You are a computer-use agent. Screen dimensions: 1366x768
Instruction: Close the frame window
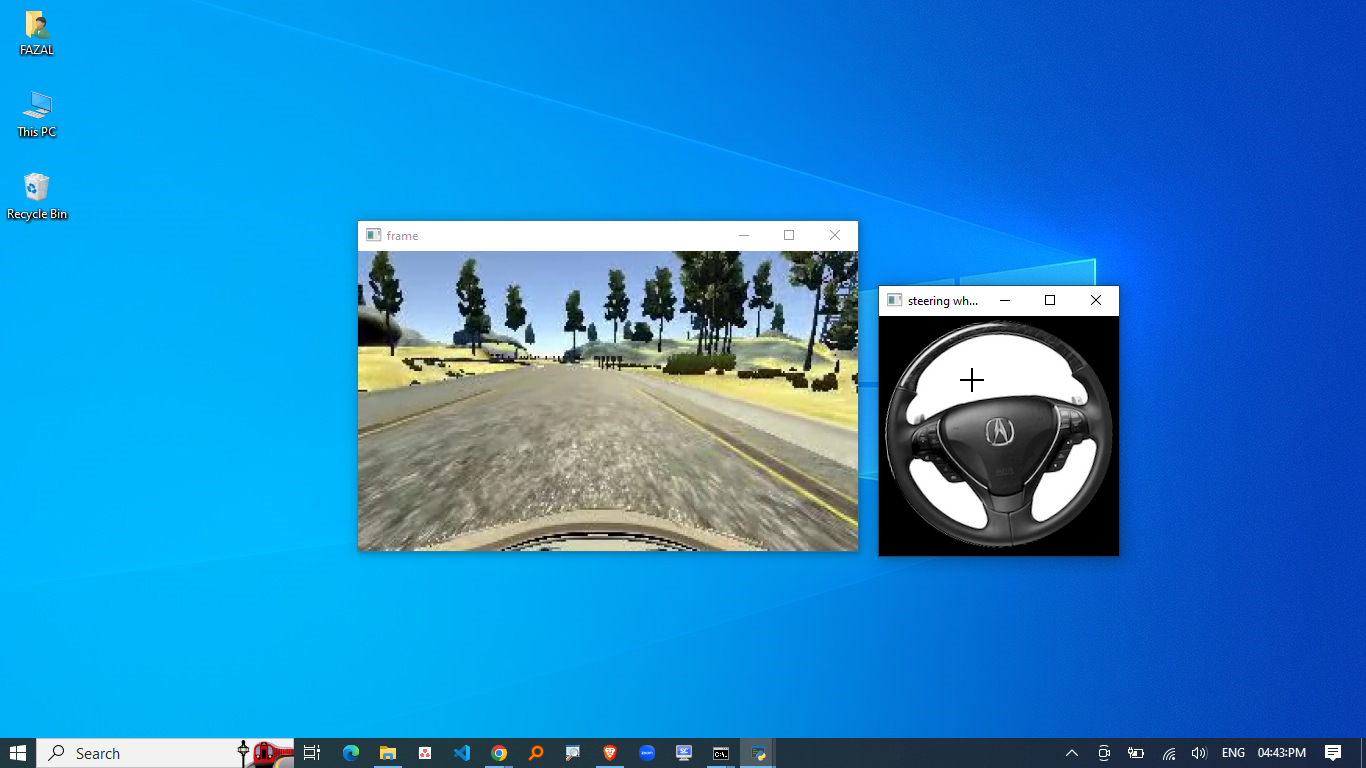835,235
